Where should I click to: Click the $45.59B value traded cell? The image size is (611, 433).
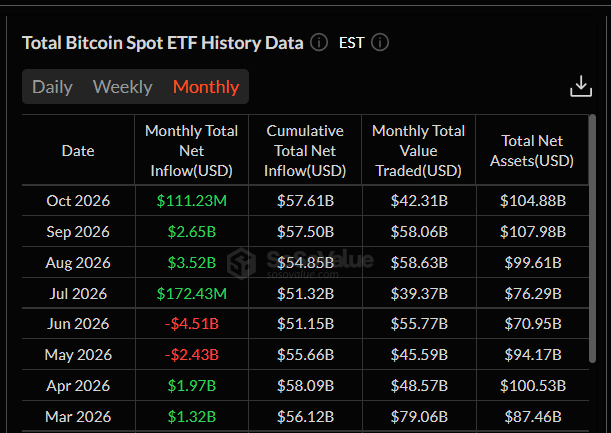(x=419, y=355)
